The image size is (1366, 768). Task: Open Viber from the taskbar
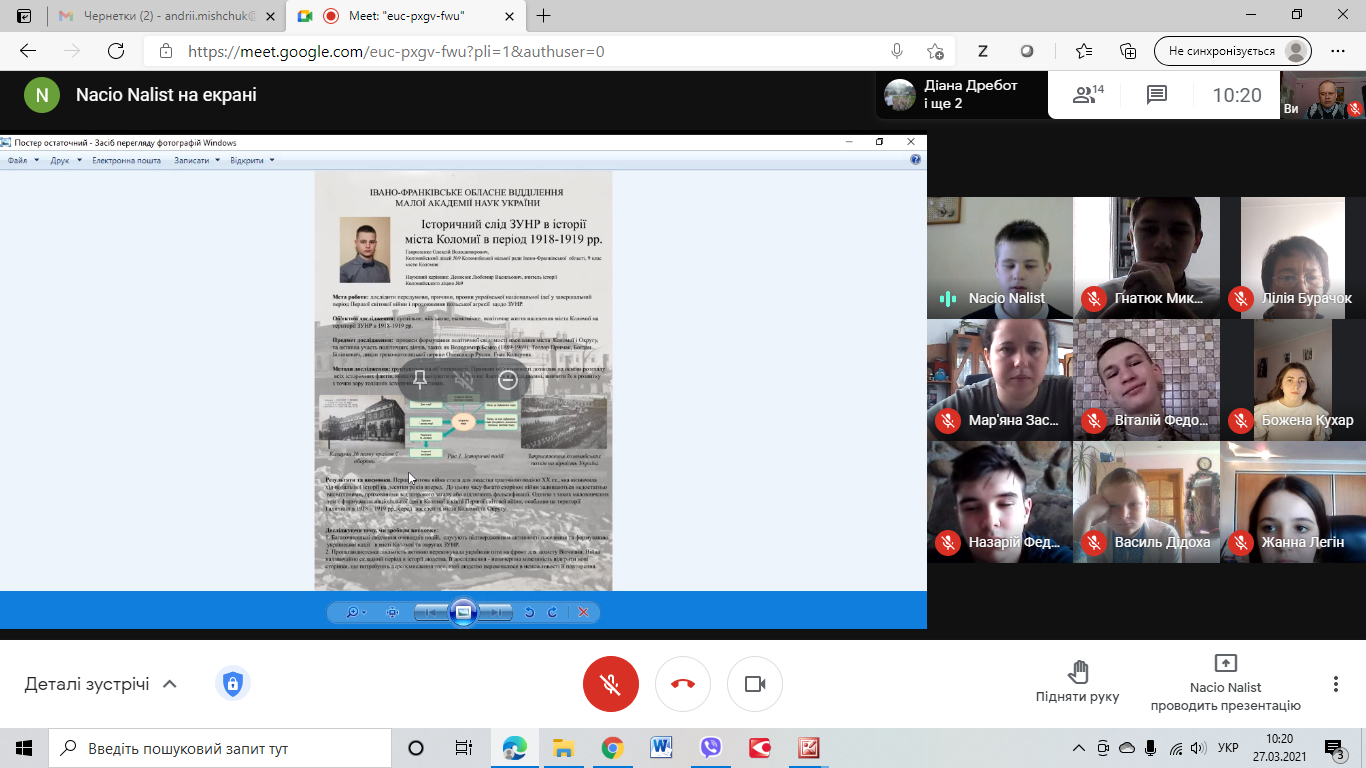pos(711,748)
